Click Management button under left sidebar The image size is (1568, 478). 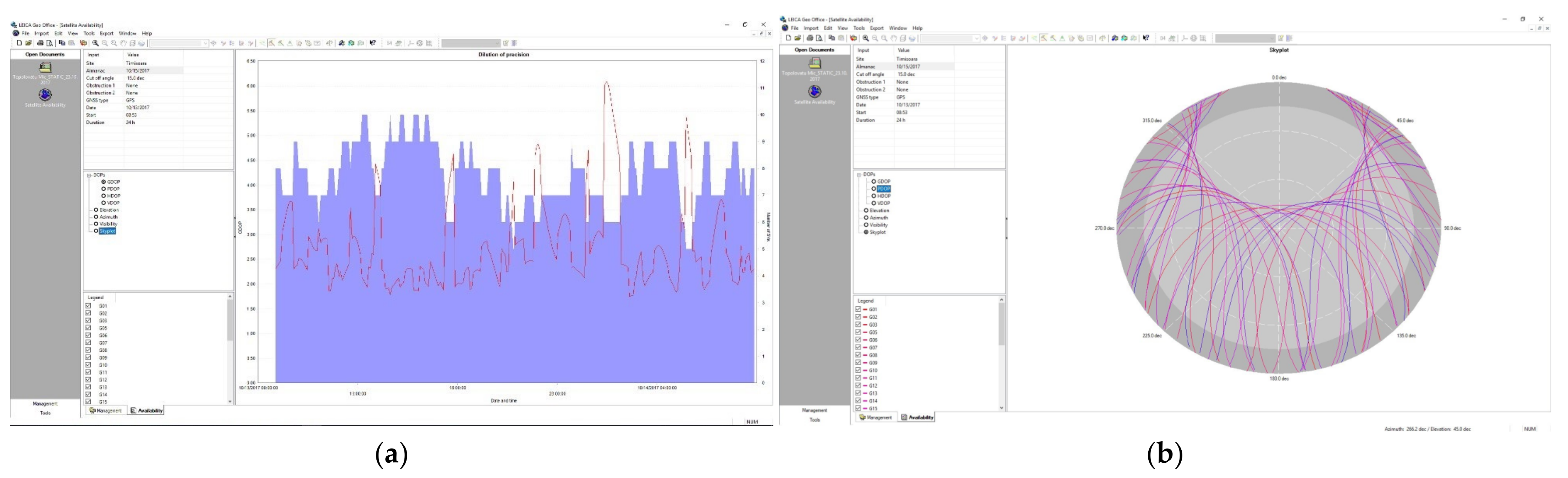[x=45, y=403]
